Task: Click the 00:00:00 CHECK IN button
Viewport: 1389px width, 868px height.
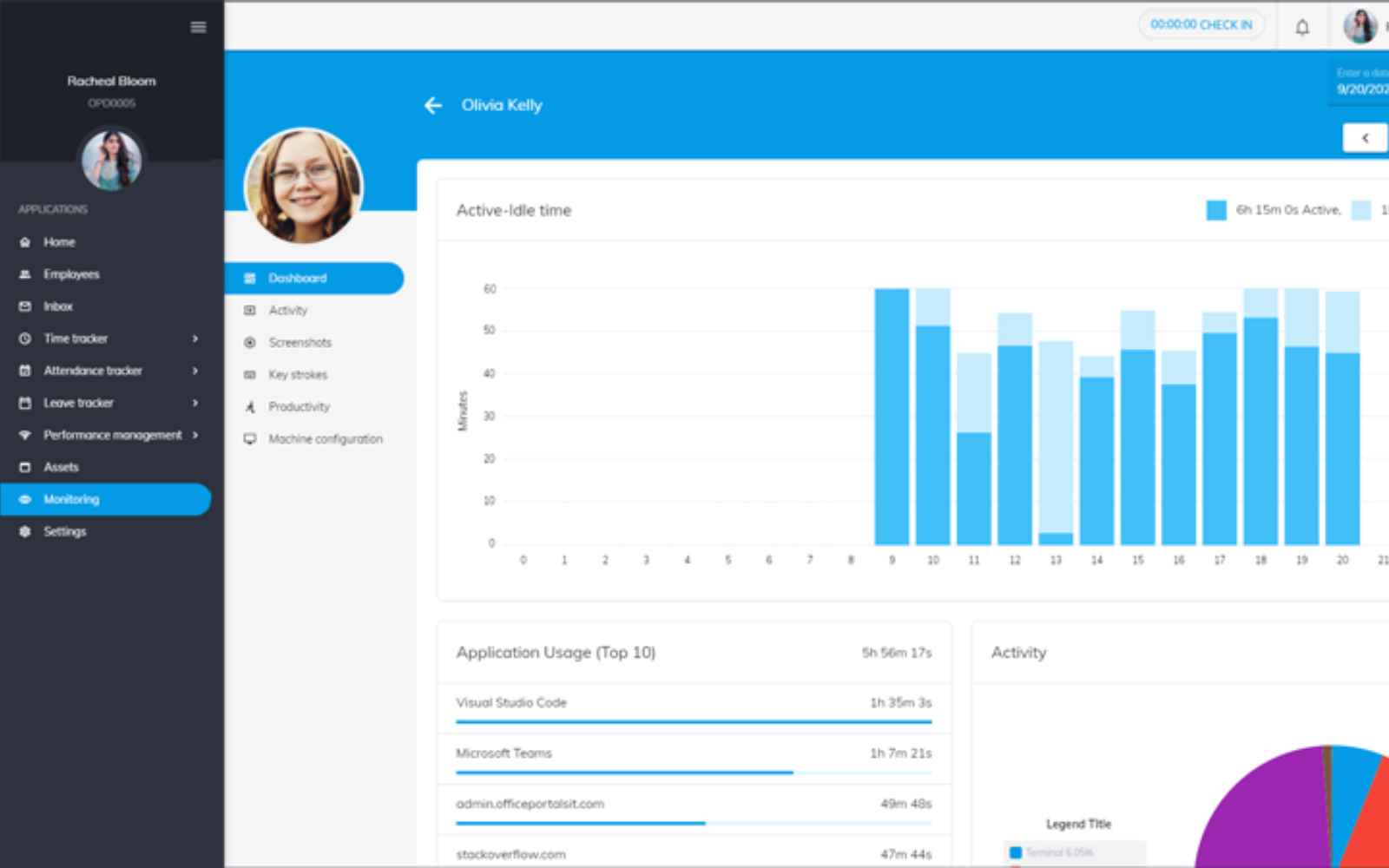Action: click(1201, 25)
